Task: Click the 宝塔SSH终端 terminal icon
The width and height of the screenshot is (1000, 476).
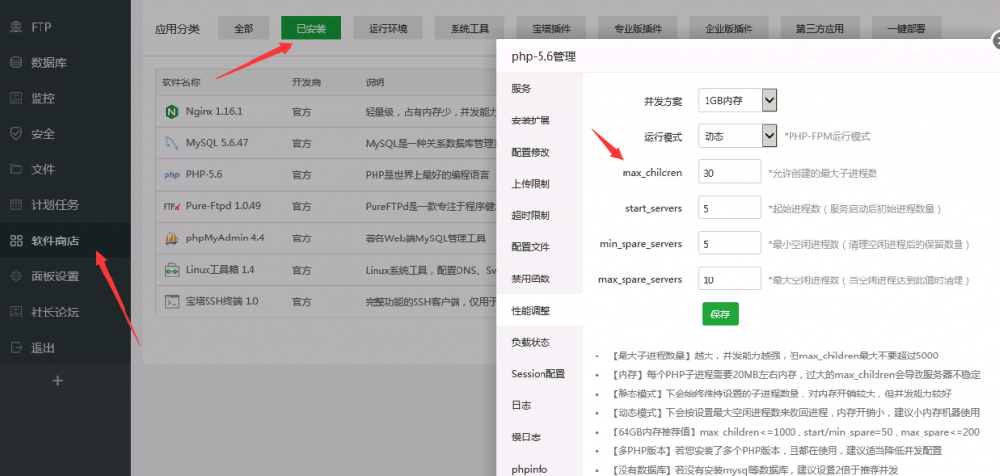Action: coord(172,301)
